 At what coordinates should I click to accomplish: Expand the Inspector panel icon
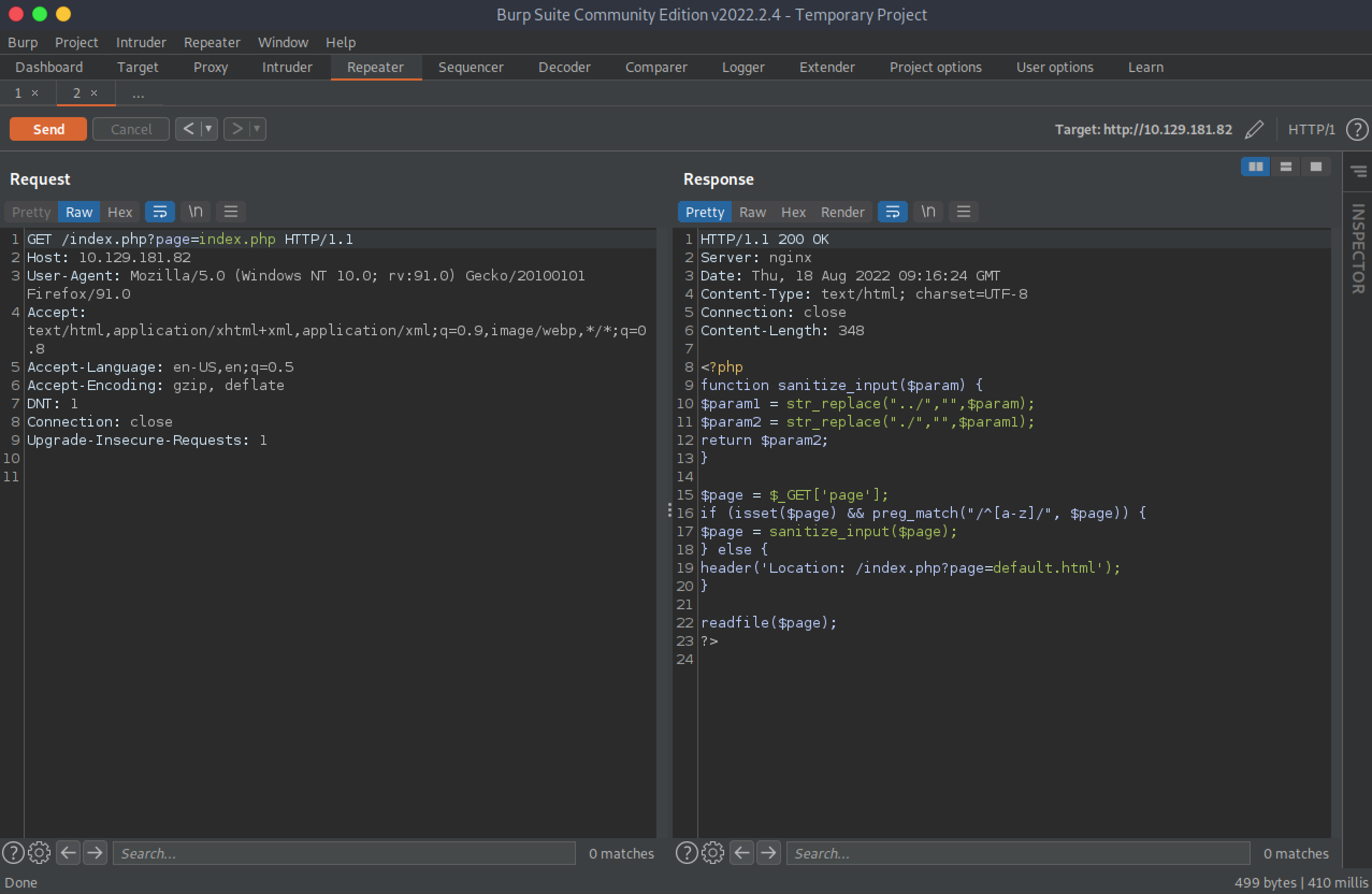click(1358, 171)
